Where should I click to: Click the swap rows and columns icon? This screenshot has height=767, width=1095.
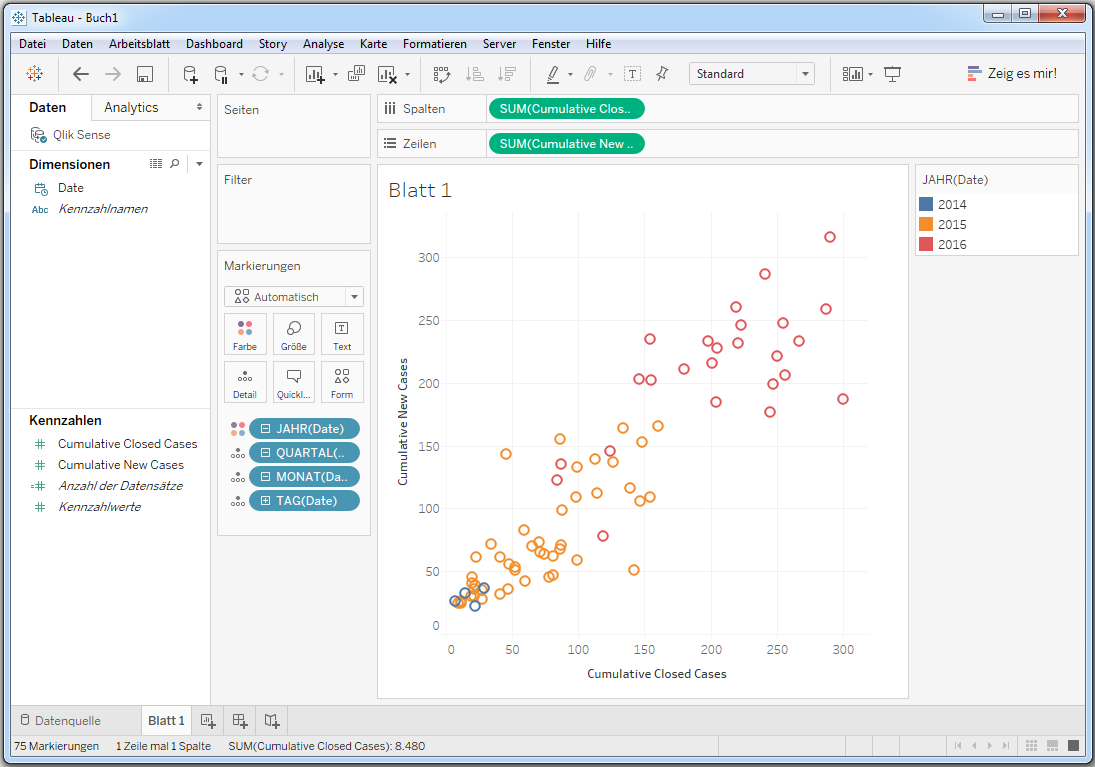tap(441, 74)
